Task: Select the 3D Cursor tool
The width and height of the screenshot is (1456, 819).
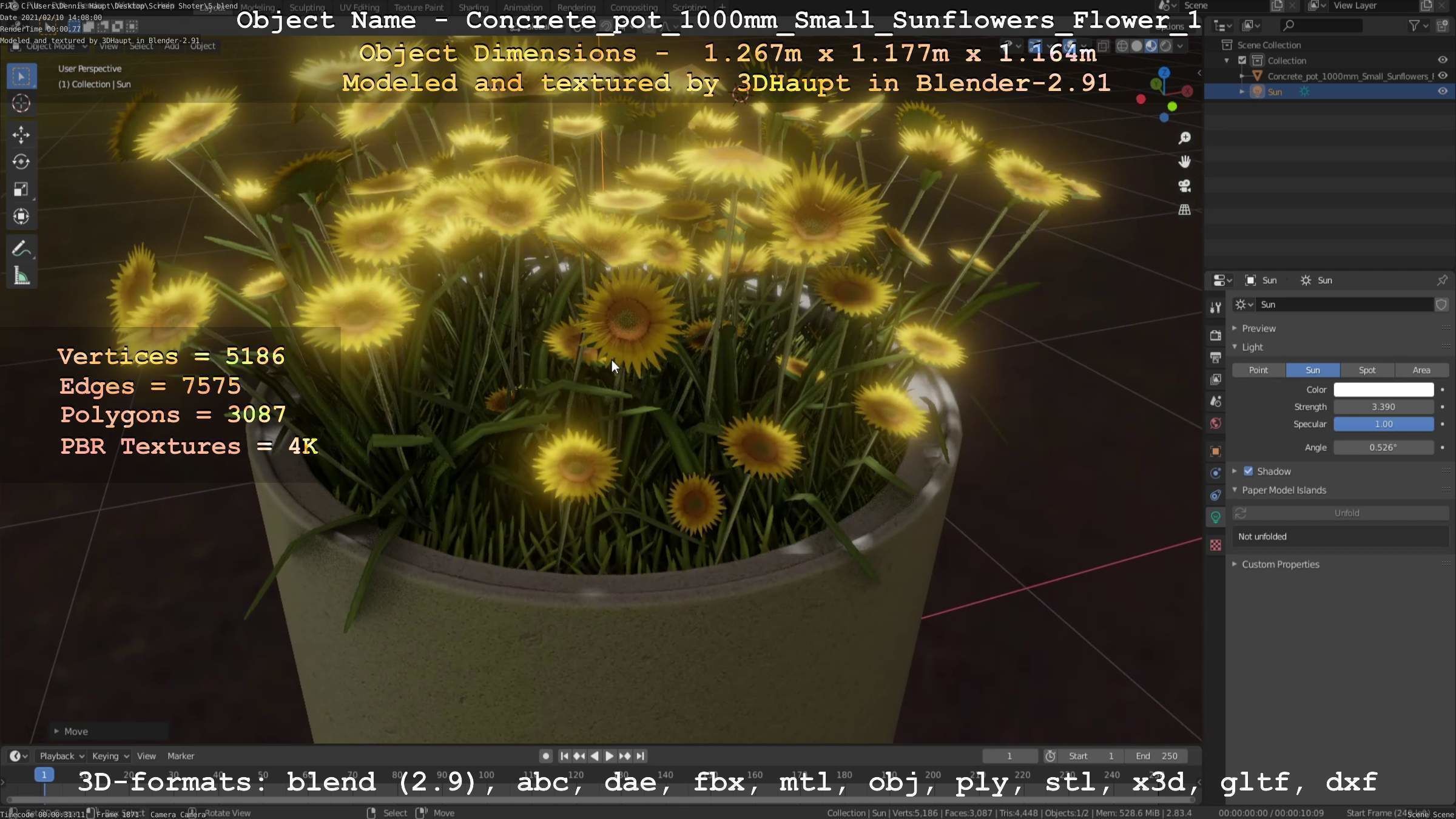Action: click(x=21, y=104)
